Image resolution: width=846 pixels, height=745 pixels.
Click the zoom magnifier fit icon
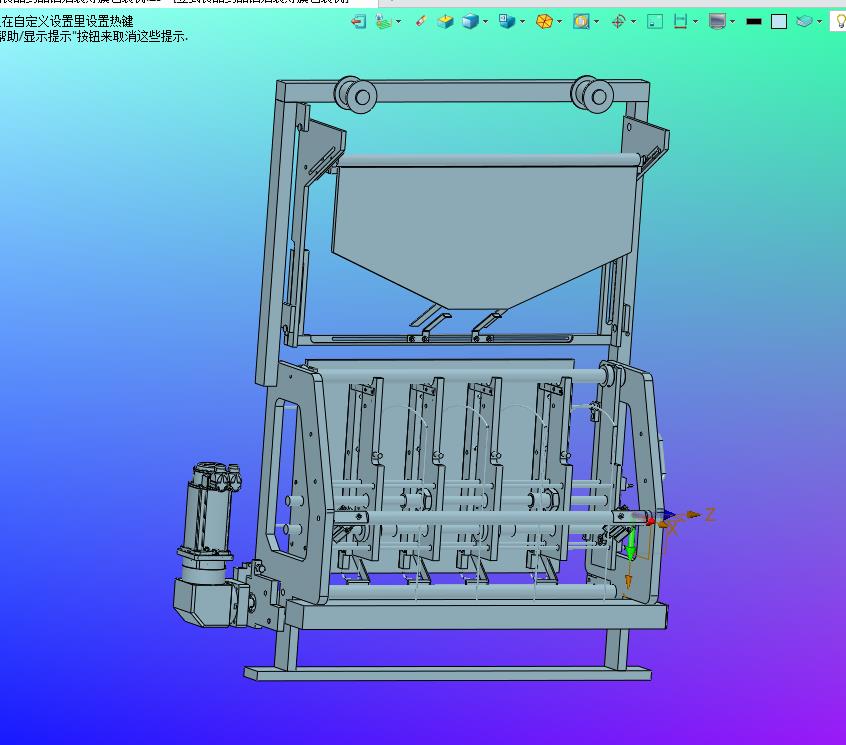pos(581,22)
